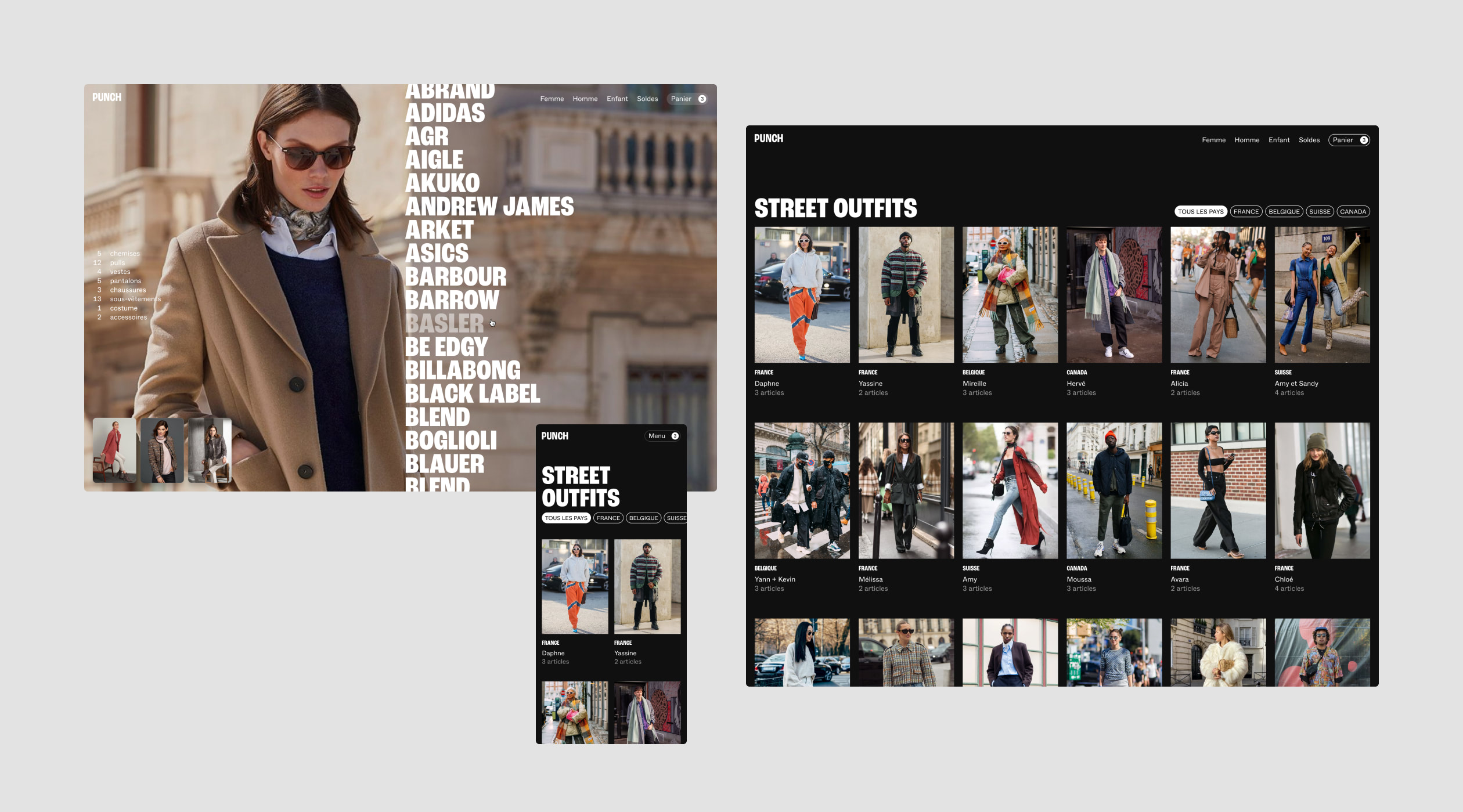
Task: Open Homme menu in the left window
Action: point(585,99)
